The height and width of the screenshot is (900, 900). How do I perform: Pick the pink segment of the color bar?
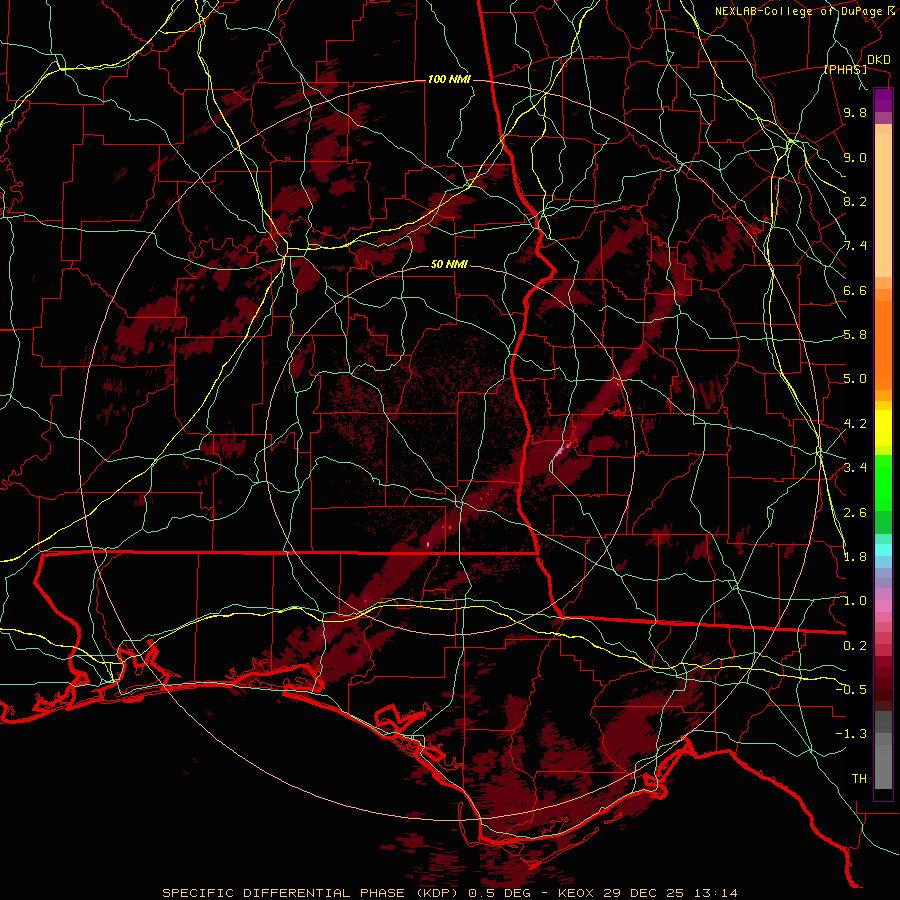coord(883,606)
